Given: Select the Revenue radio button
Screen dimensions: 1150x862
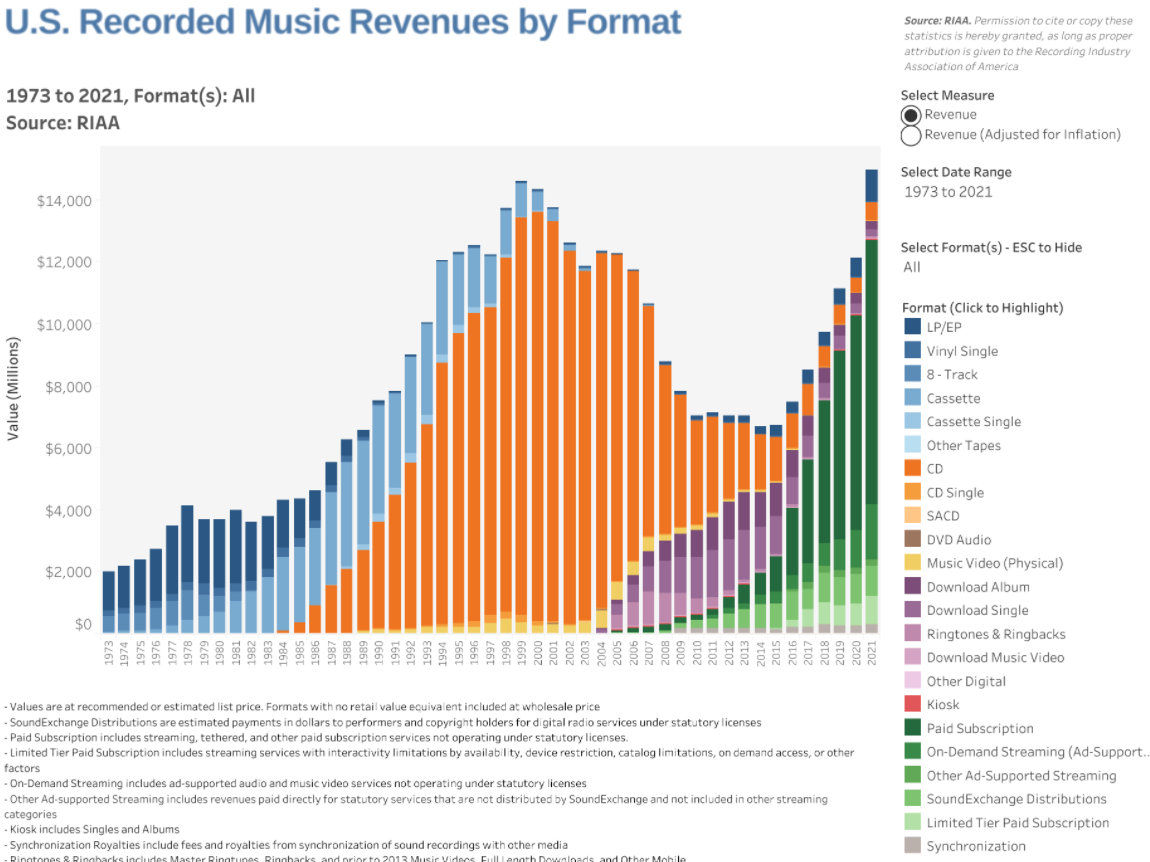Looking at the screenshot, I should point(910,115).
